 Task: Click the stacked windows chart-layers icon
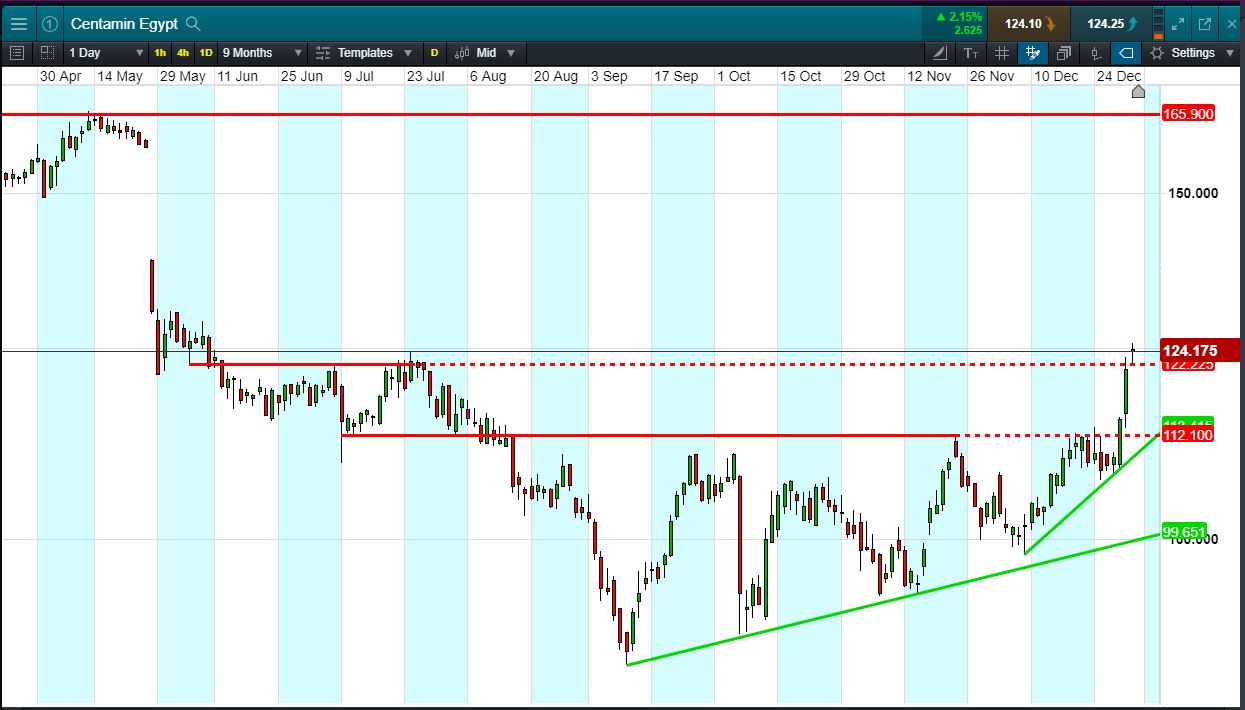click(1064, 53)
